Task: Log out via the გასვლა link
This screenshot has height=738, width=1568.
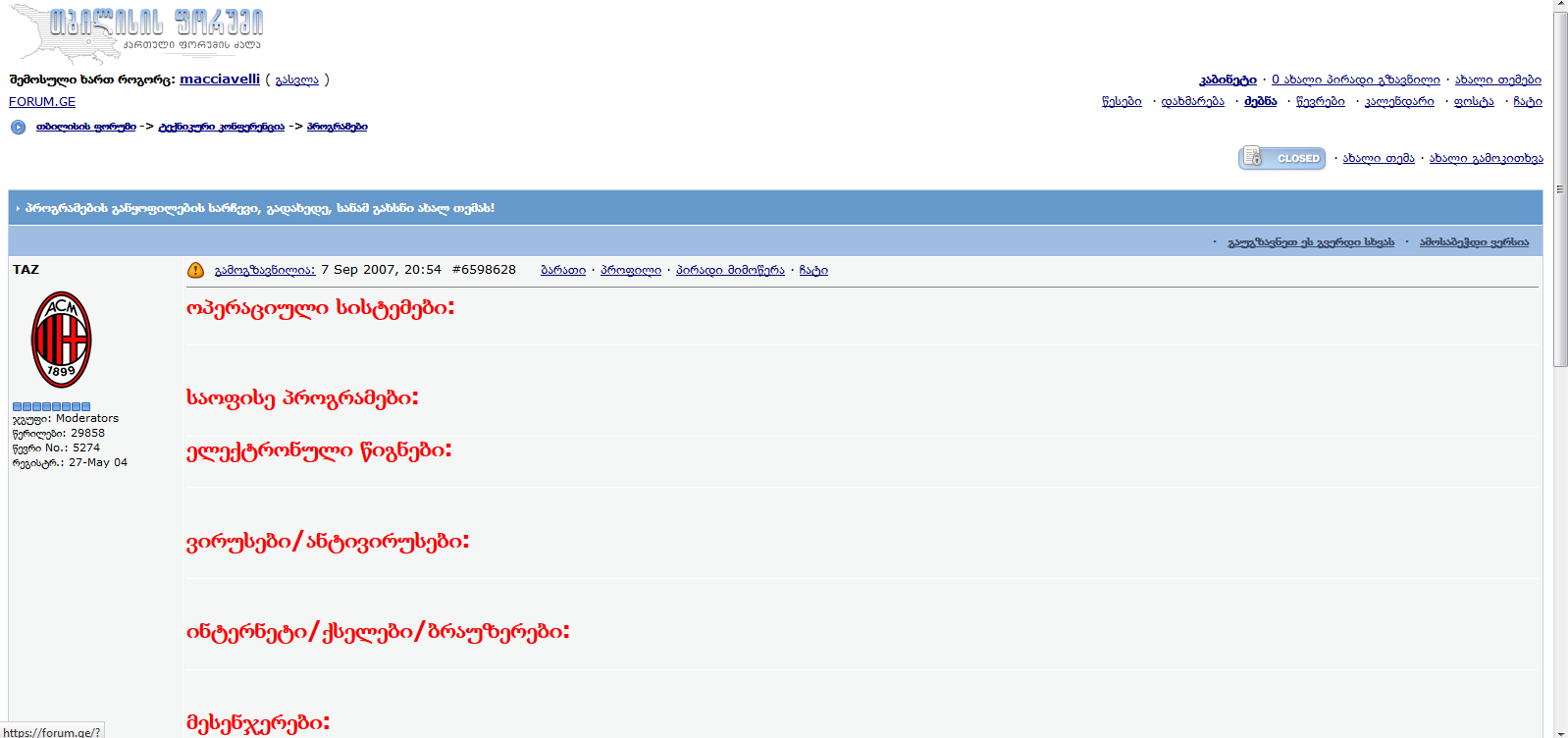Action: coord(296,80)
